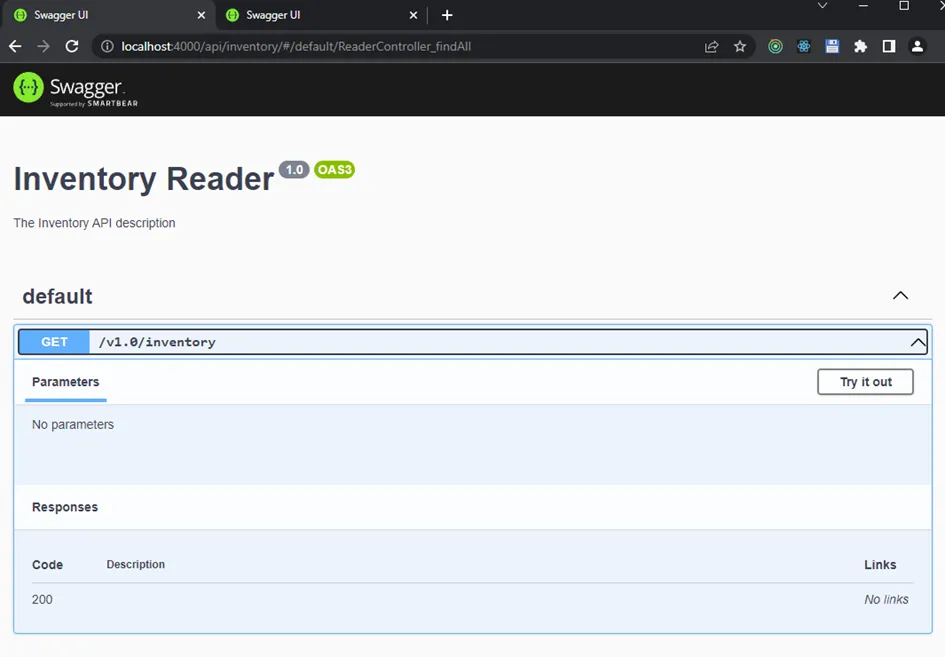Click the share page icon
This screenshot has height=657, width=945.
point(712,46)
